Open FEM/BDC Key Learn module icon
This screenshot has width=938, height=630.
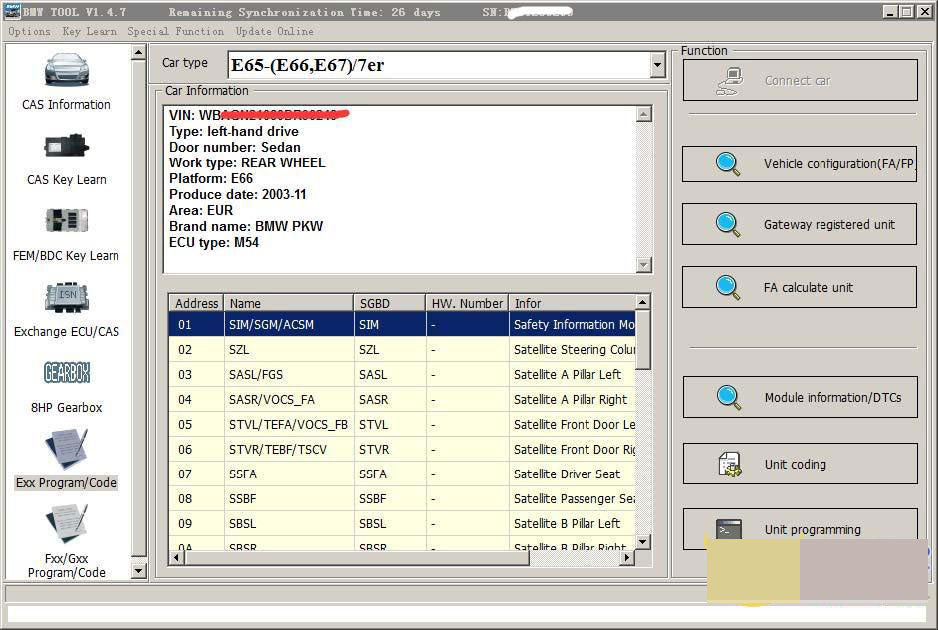pyautogui.click(x=66, y=221)
